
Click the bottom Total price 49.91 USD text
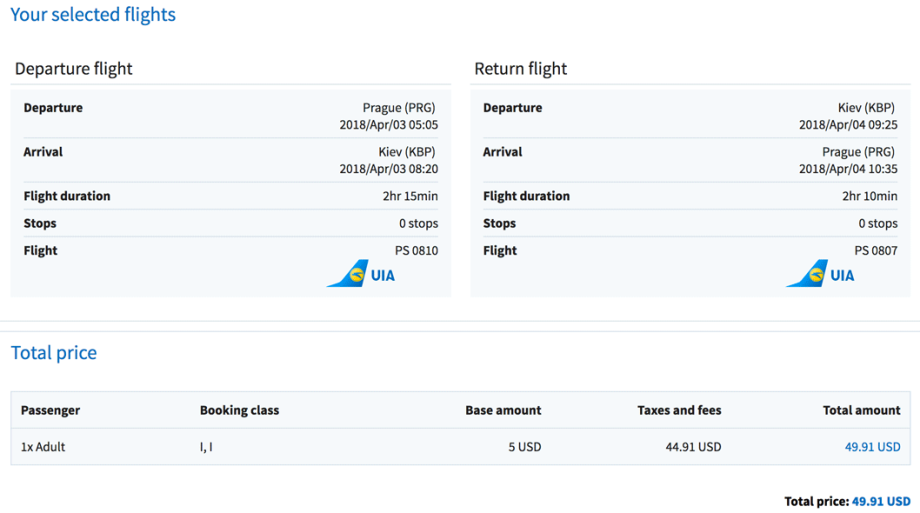881,501
